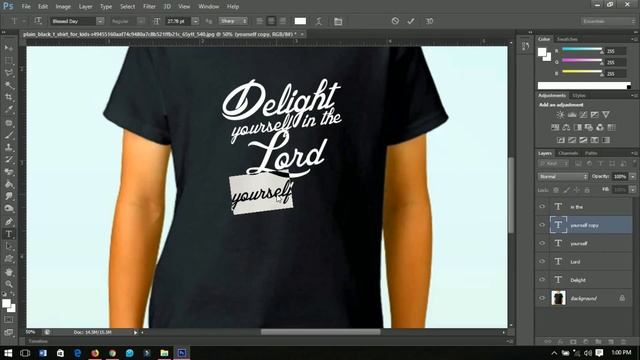Hide the 'Lord' text layer
The image size is (640, 360).
tap(542, 261)
